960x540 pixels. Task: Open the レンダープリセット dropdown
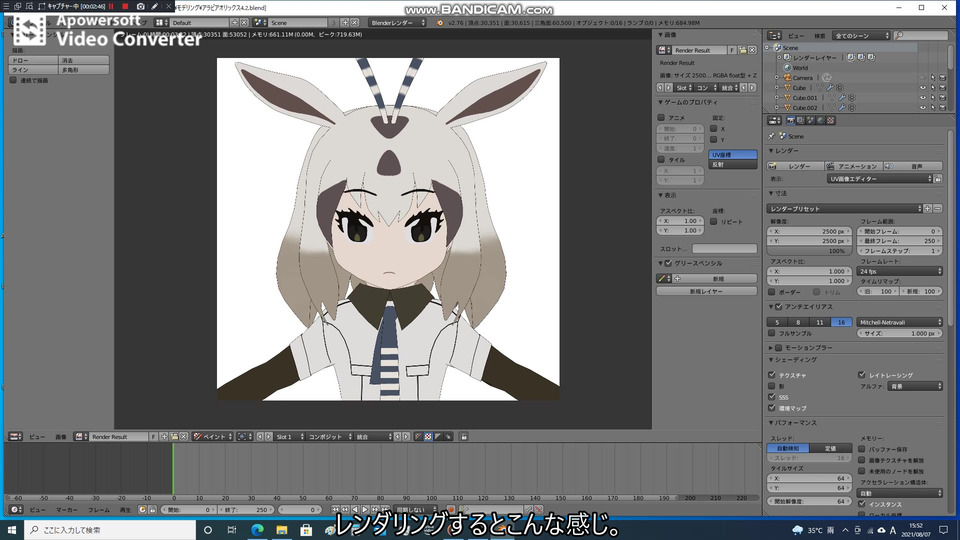coord(844,209)
